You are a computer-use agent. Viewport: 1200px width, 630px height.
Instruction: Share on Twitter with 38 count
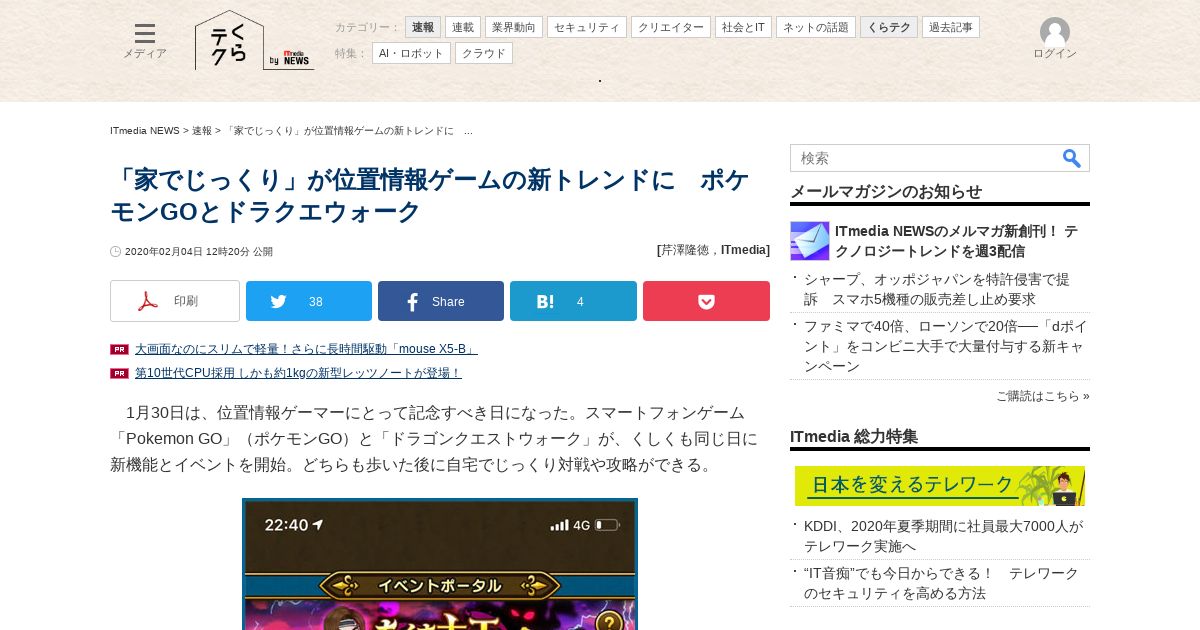pos(309,301)
